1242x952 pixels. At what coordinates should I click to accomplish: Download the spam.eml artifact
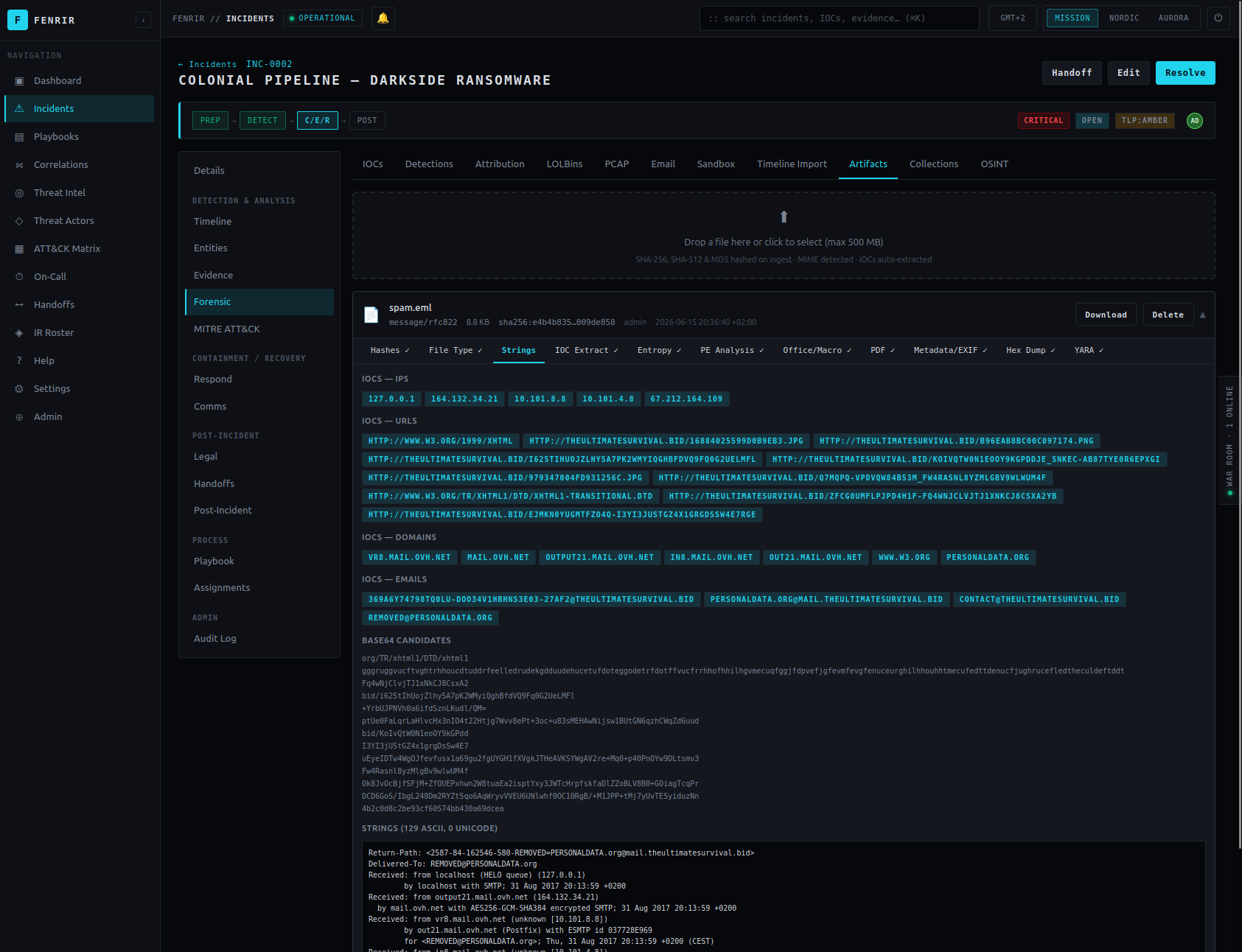(1106, 315)
